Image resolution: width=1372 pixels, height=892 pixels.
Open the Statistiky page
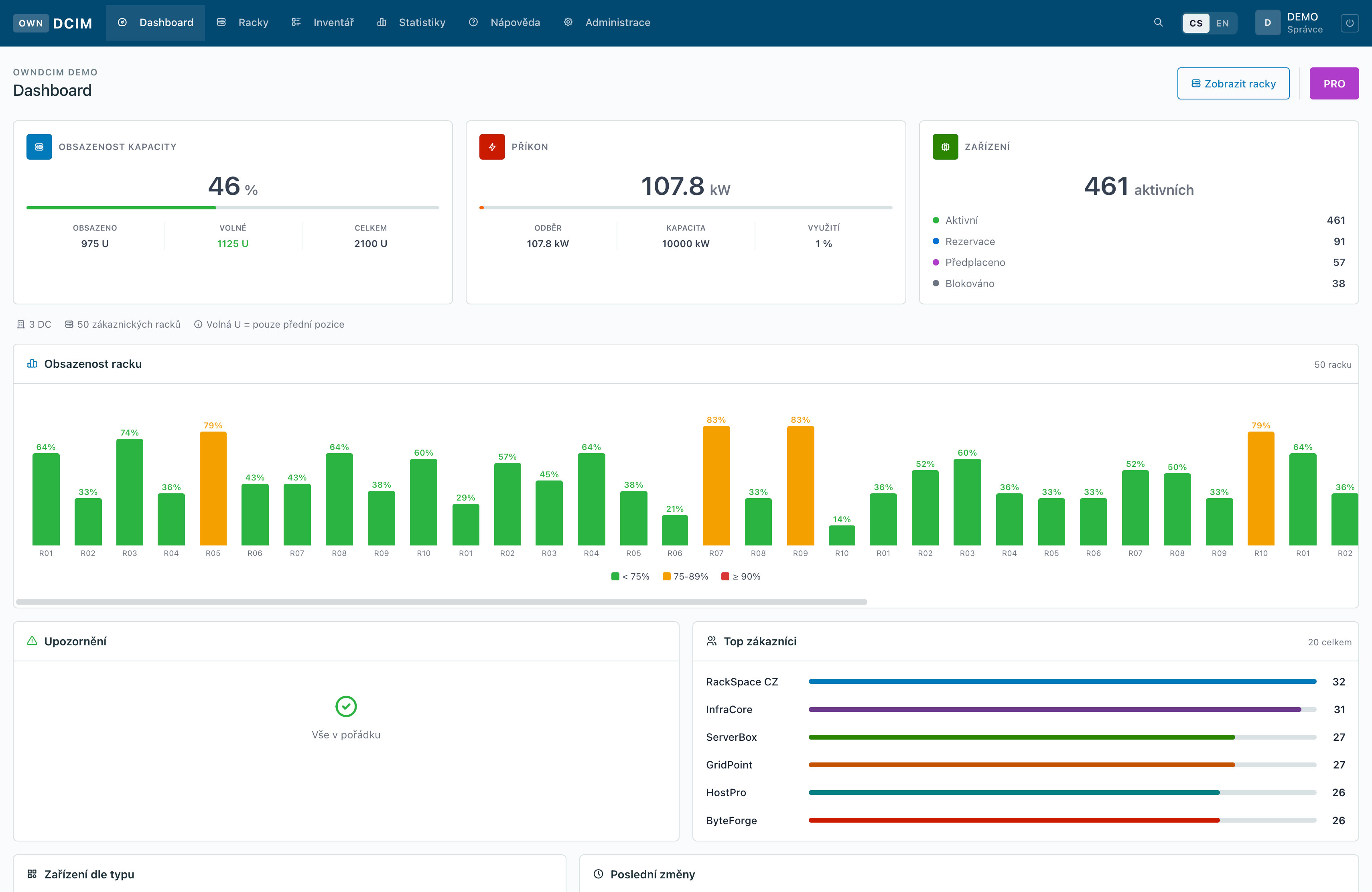click(x=411, y=22)
